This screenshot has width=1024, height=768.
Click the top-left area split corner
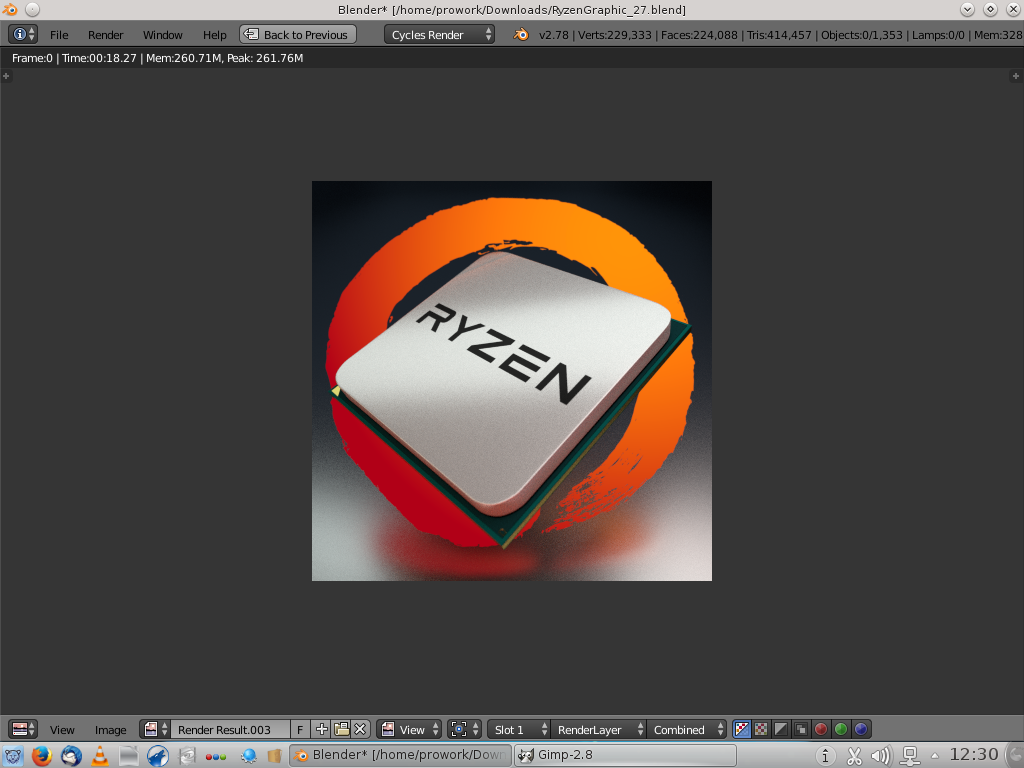(x=6, y=76)
